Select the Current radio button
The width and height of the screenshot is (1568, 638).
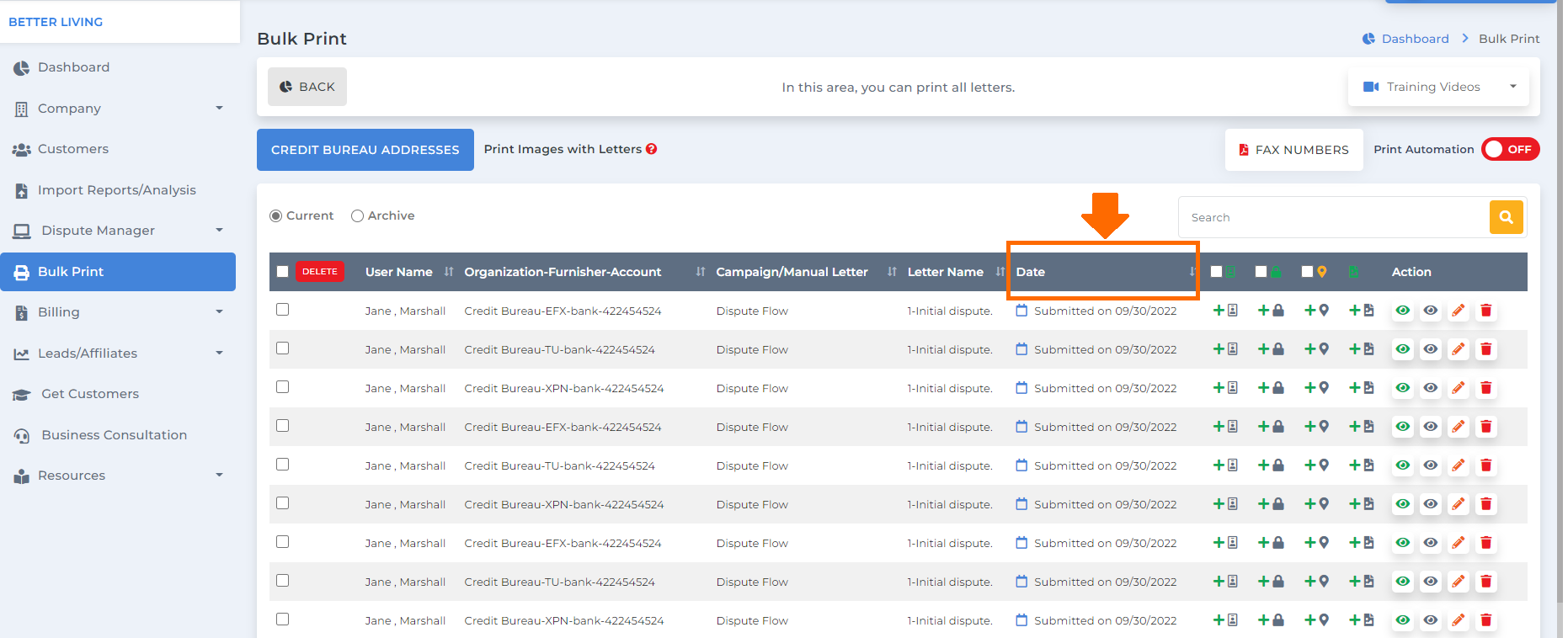coord(275,216)
